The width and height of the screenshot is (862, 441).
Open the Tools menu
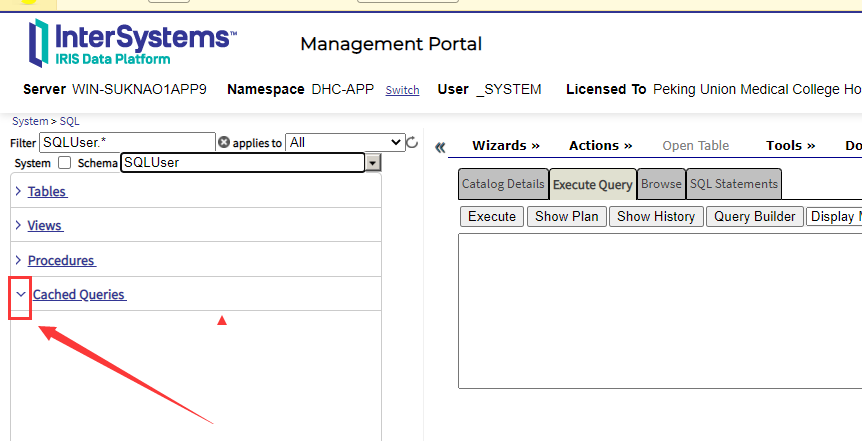790,145
